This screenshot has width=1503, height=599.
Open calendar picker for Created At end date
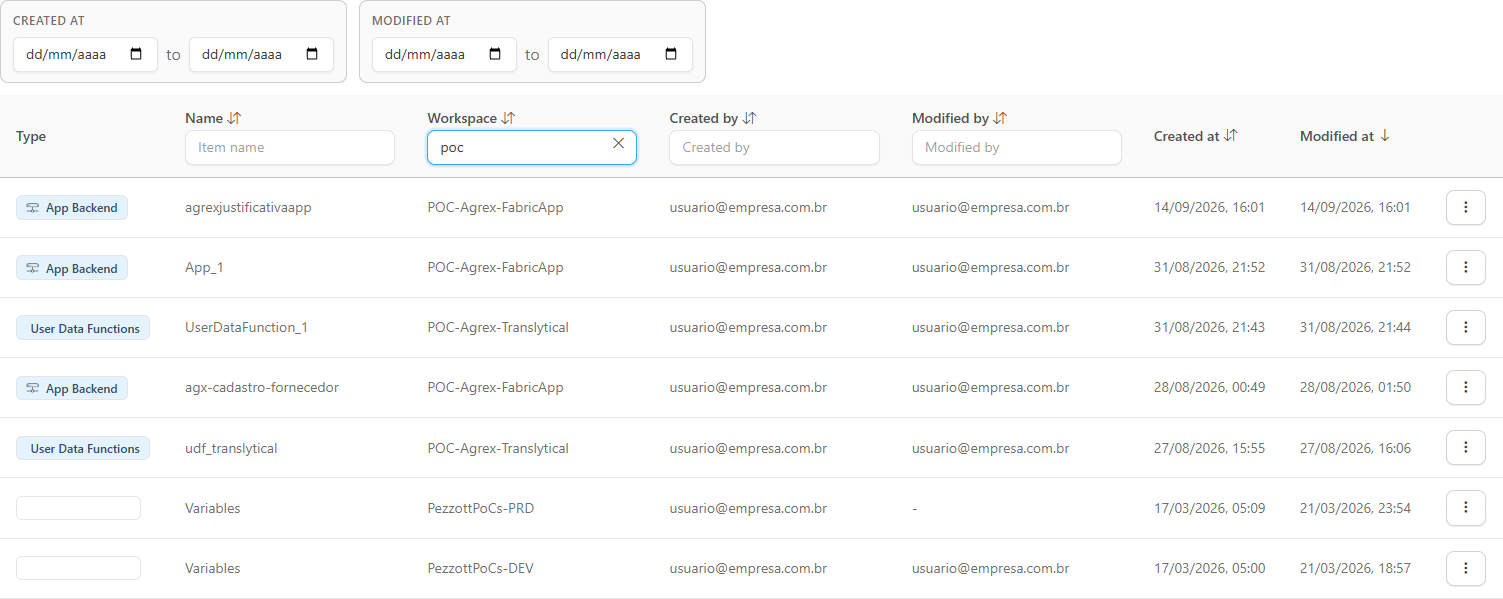coord(312,55)
